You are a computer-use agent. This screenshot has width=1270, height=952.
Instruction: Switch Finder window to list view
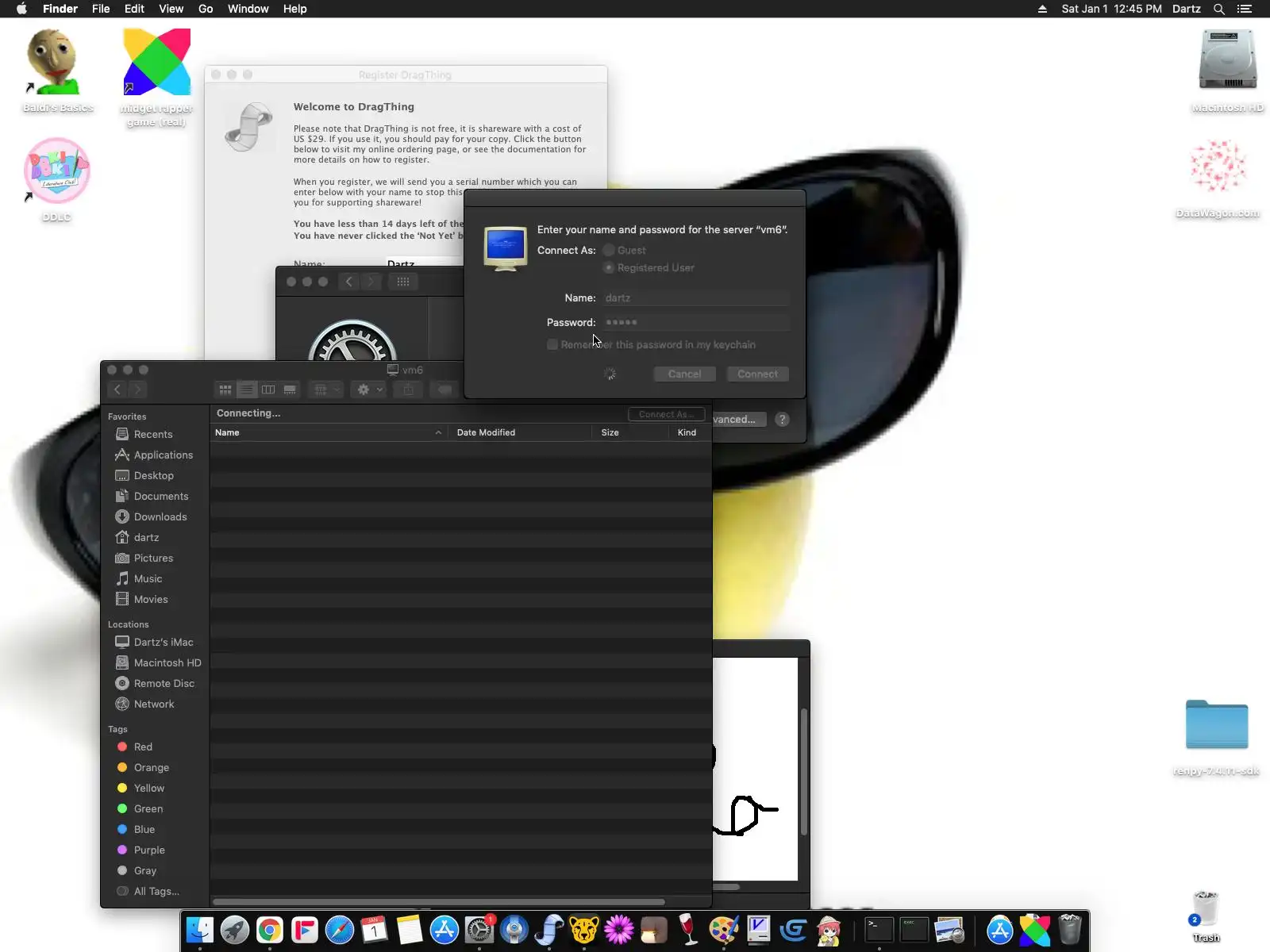tap(247, 390)
